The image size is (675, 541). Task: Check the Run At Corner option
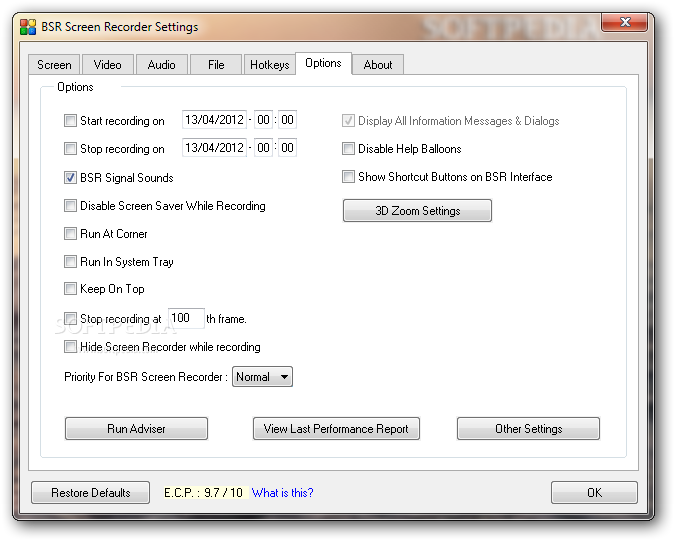pos(70,233)
